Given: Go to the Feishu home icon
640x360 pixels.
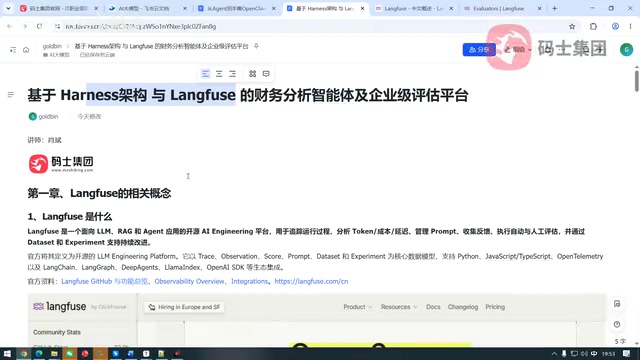Looking at the screenshot, I should [26, 50].
